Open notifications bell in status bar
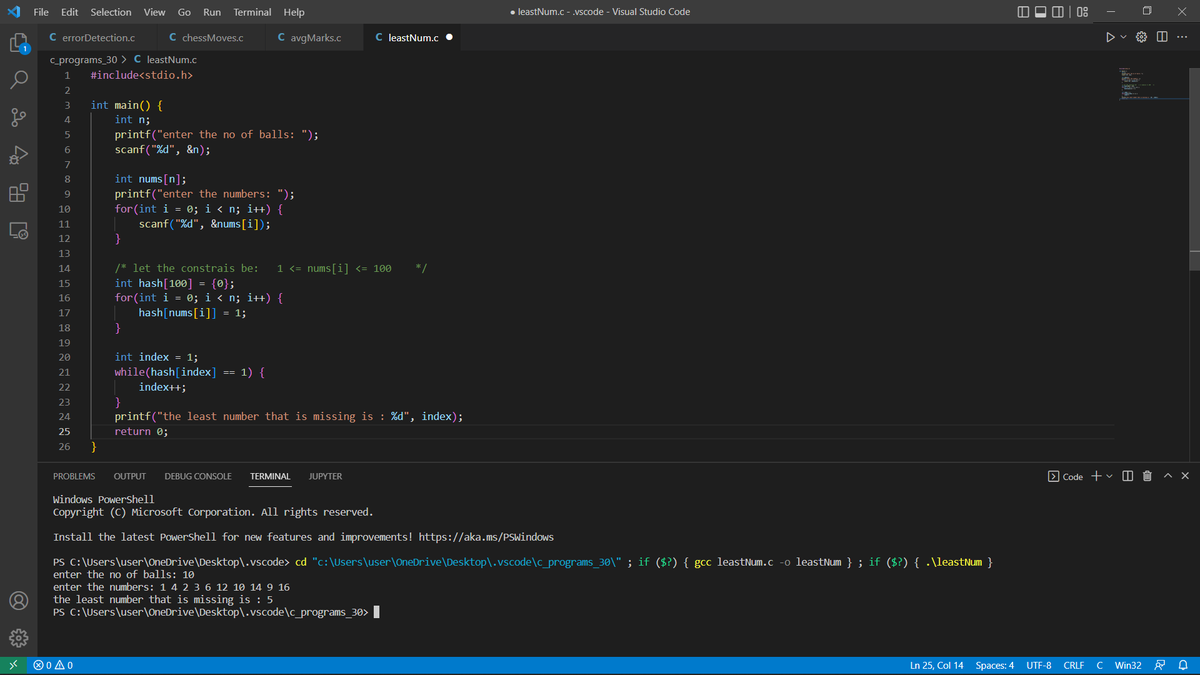 (1181, 665)
